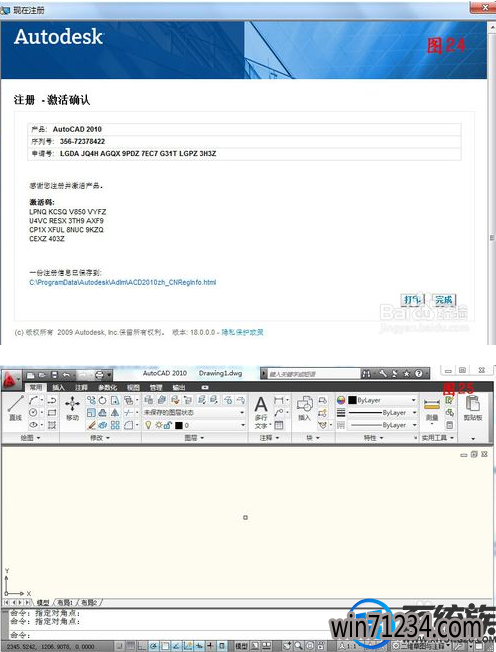Open the Layer Properties manager icon
This screenshot has height=652, width=496.
[148, 400]
